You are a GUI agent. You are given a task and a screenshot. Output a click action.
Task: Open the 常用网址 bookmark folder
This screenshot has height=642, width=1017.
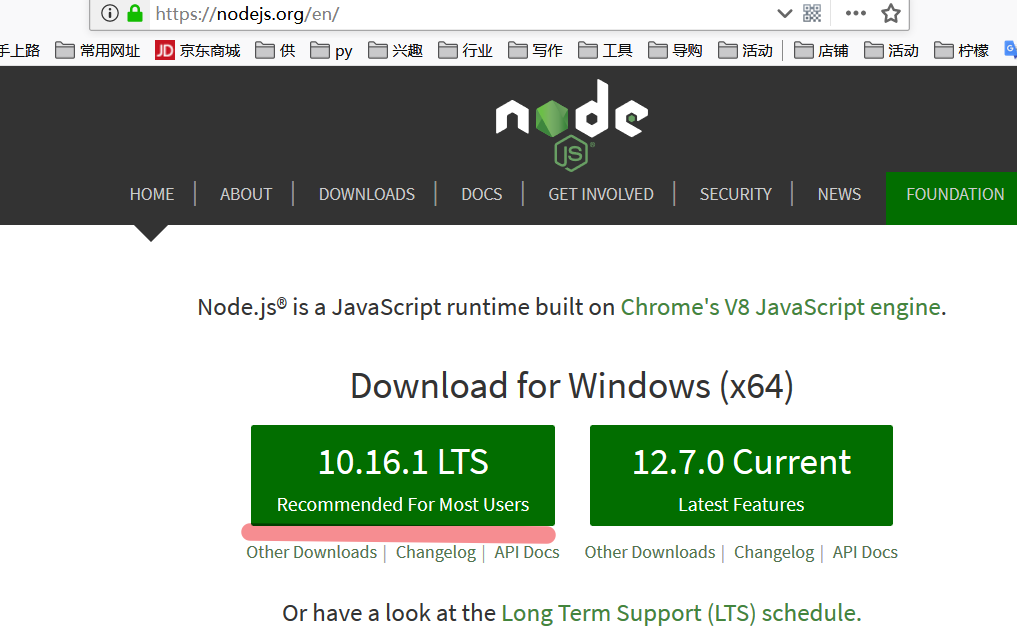(98, 50)
